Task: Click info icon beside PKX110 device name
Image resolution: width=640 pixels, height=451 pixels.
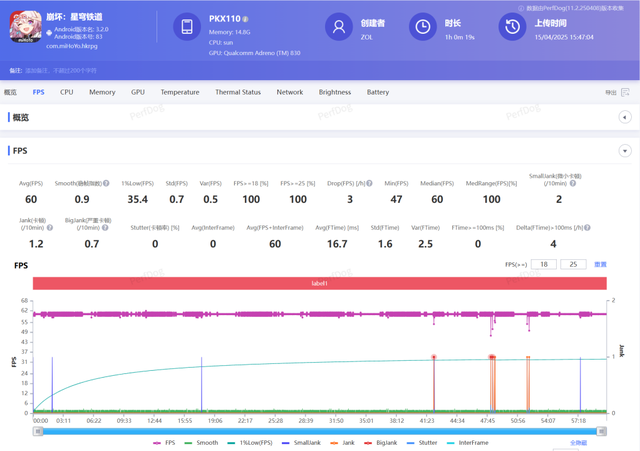Action: [x=246, y=19]
